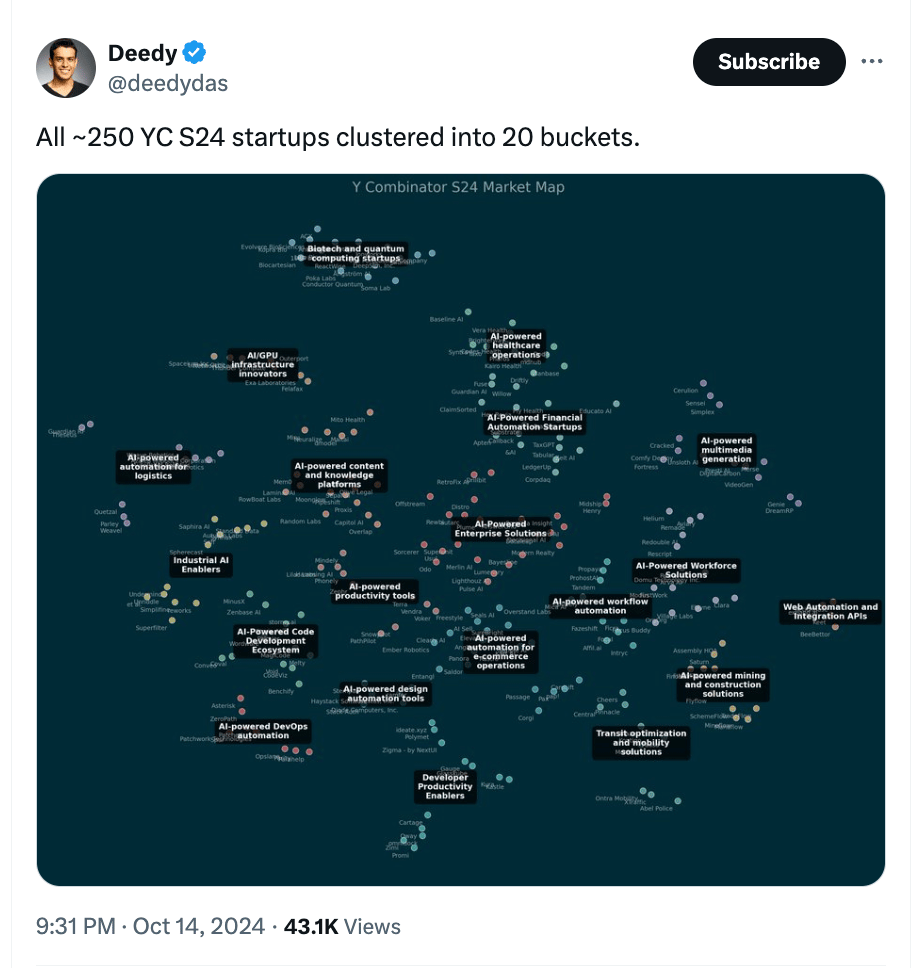The image size is (920, 968).
Task: Open the @deedydas handle link
Action: pyautogui.click(x=168, y=83)
